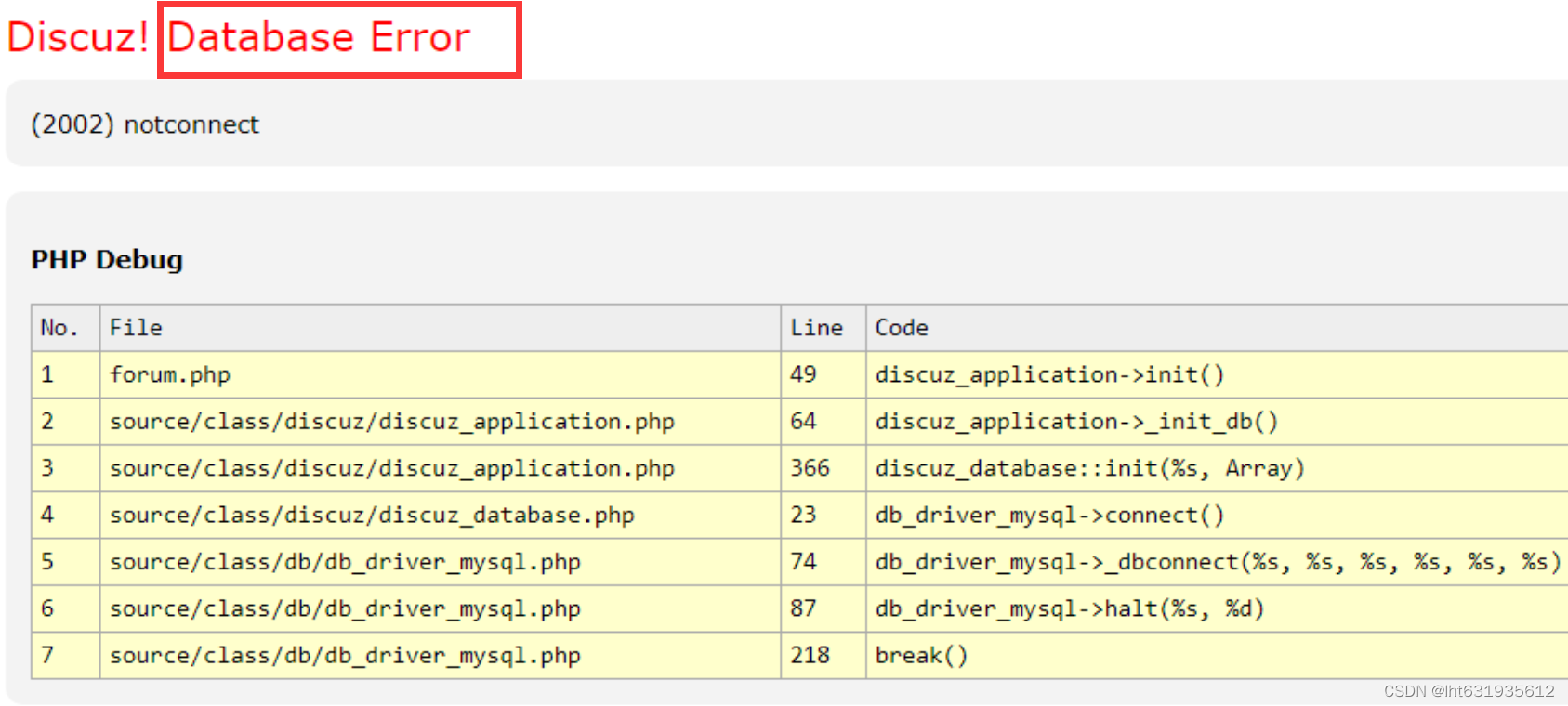Select the forum.php file cell

pyautogui.click(x=441, y=374)
